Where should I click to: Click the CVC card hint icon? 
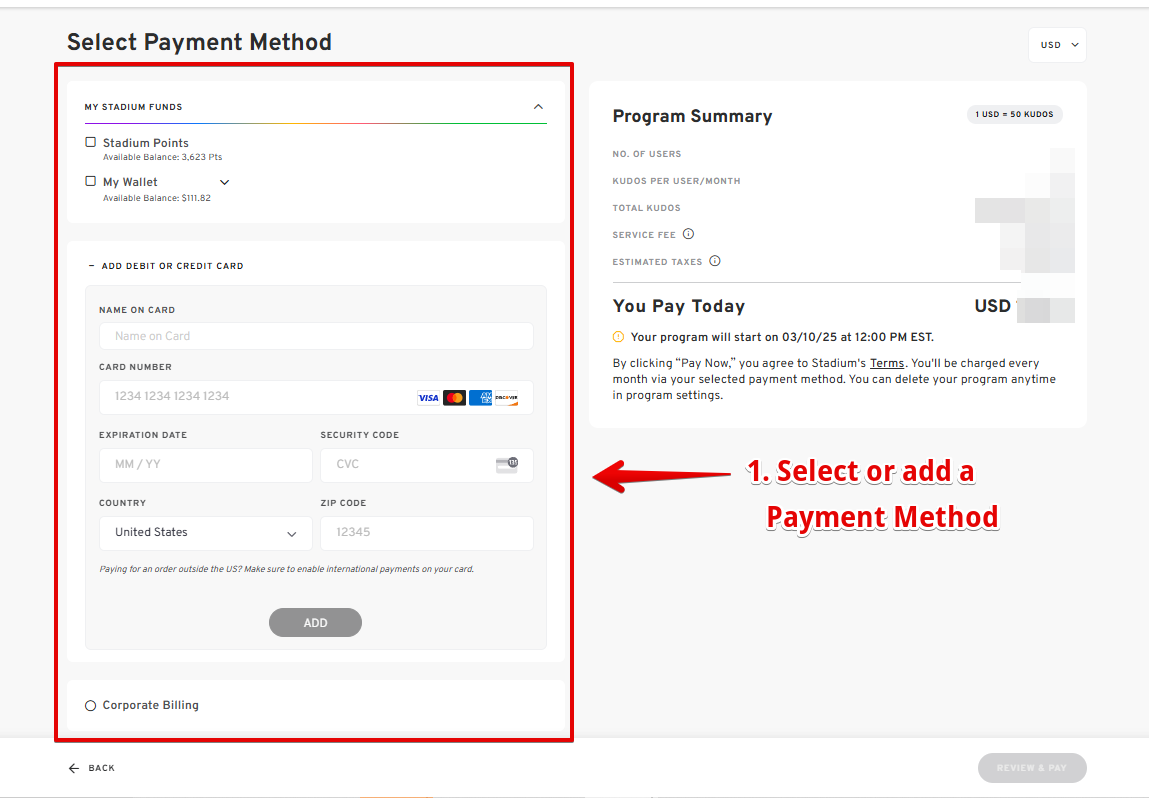tap(507, 464)
